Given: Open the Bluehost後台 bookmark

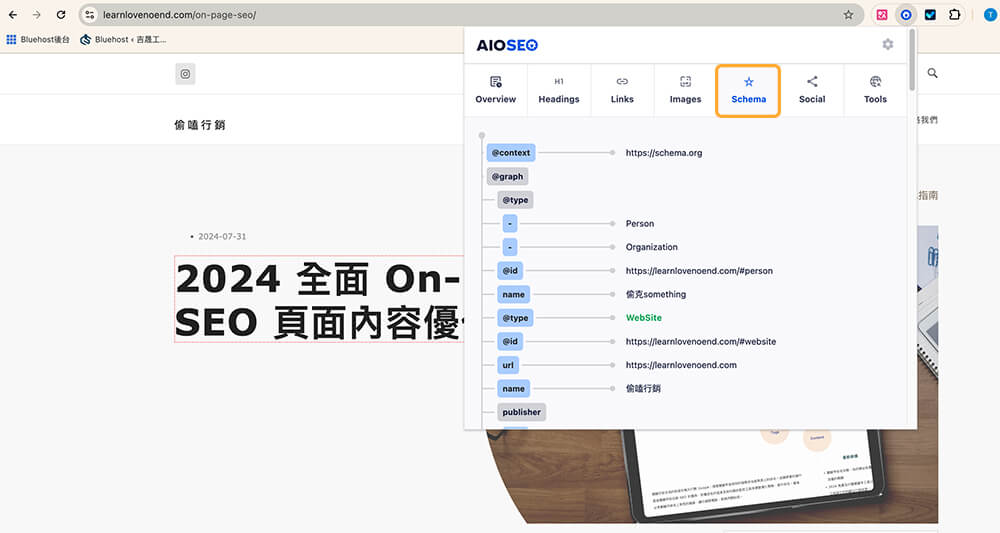Looking at the screenshot, I should pyautogui.click(x=38, y=40).
